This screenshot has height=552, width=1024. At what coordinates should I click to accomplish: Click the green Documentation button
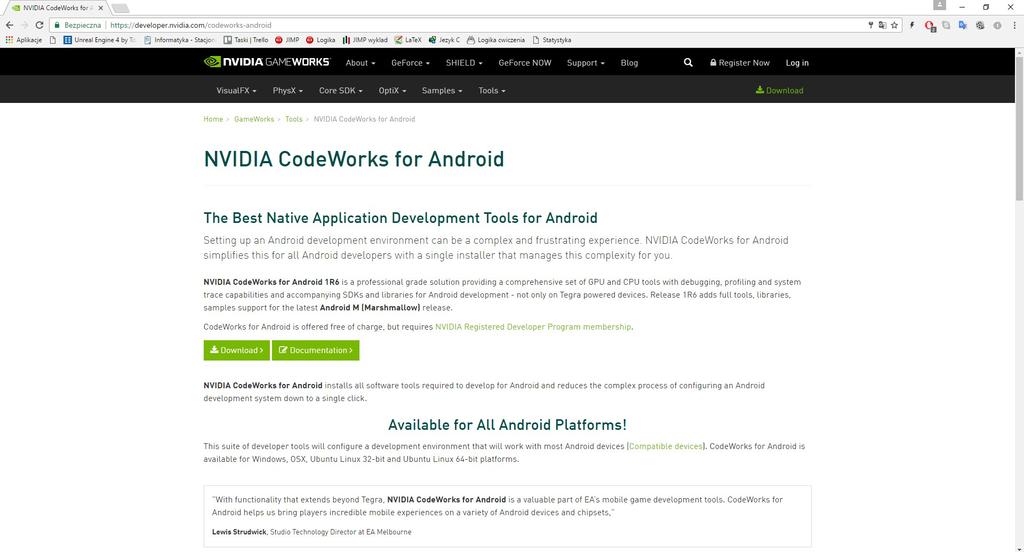coord(315,350)
